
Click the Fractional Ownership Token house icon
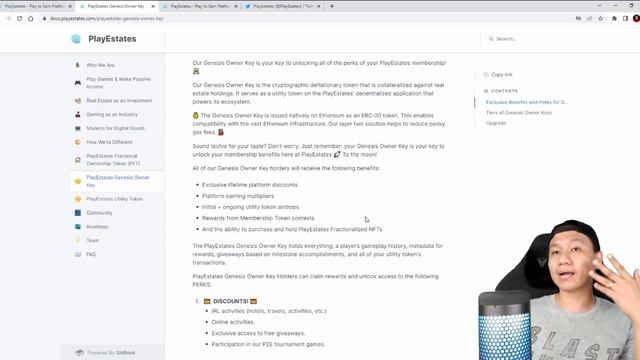pos(78,160)
